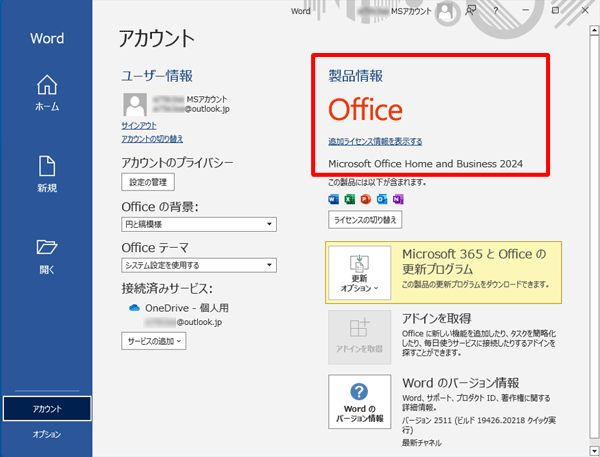Go to the Home (ホーム) page
The image size is (600, 457).
47,93
